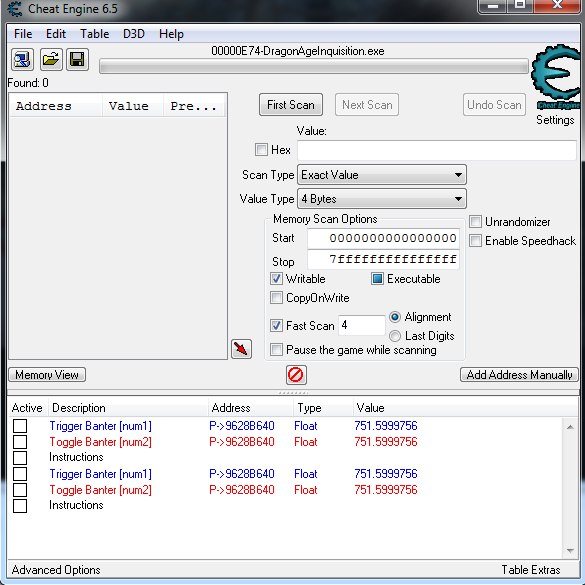Image resolution: width=585 pixels, height=585 pixels.
Task: Open the process list icon
Action: click(22, 59)
